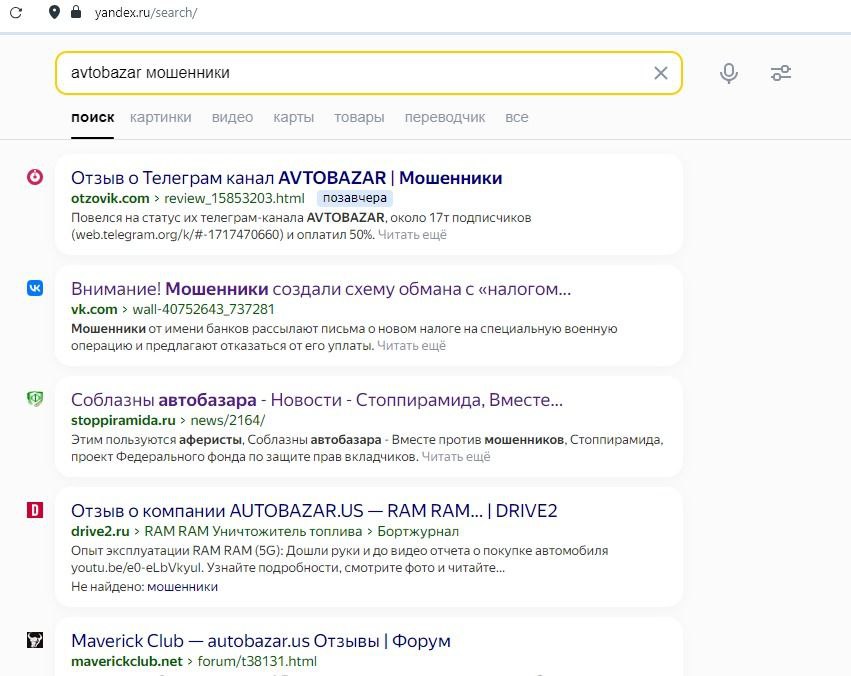Expand Читать ещё in otzovik snippet

(x=412, y=235)
